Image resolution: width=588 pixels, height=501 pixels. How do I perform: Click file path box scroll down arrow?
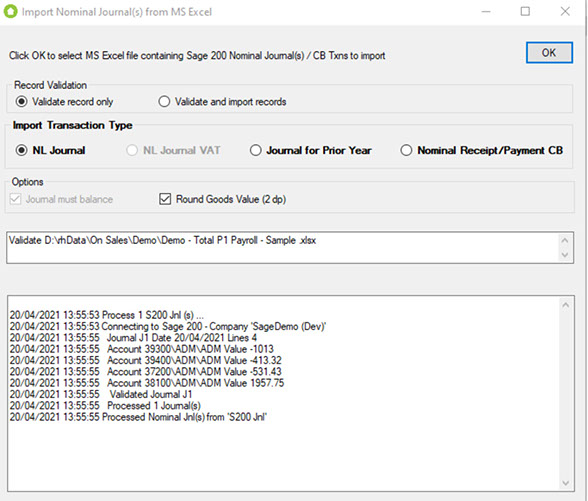pyautogui.click(x=565, y=255)
